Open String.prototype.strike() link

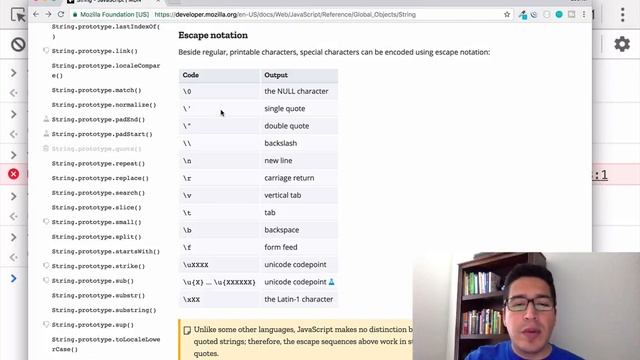click(x=98, y=267)
